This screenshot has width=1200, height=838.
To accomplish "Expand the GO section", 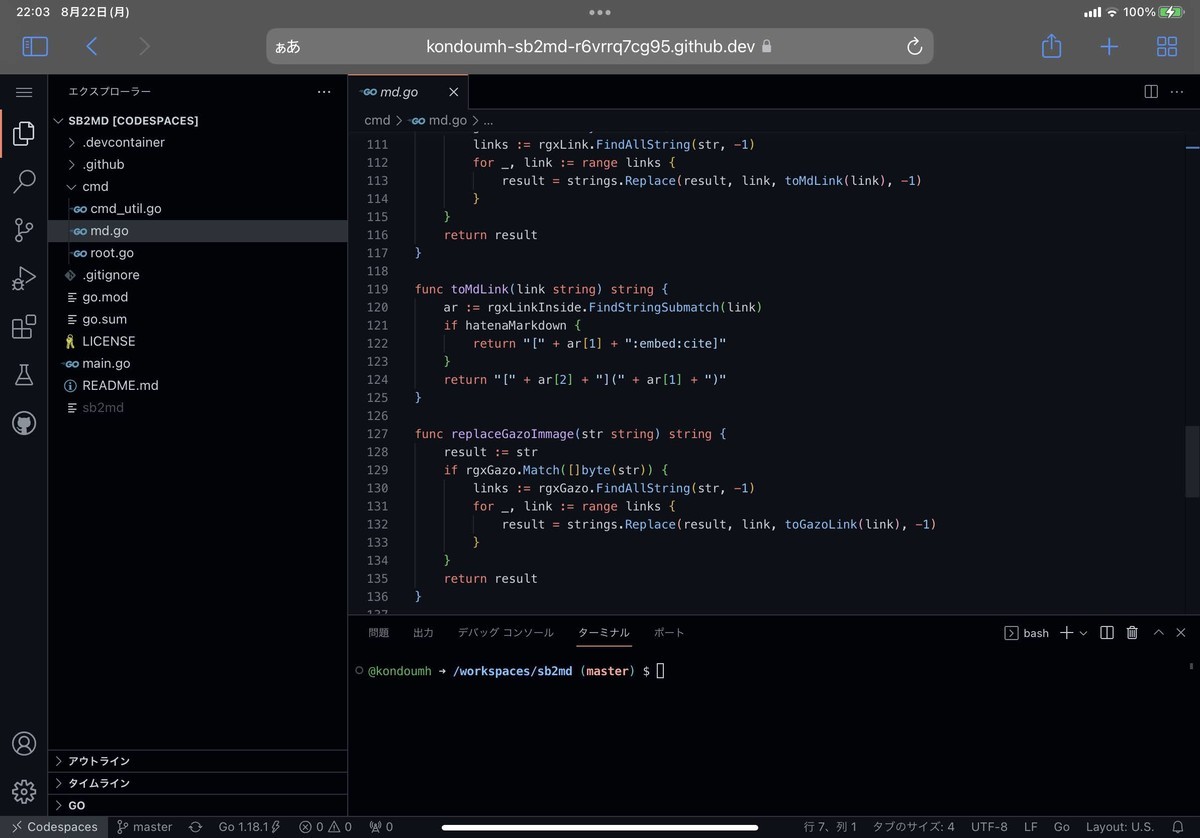I will tap(198, 805).
